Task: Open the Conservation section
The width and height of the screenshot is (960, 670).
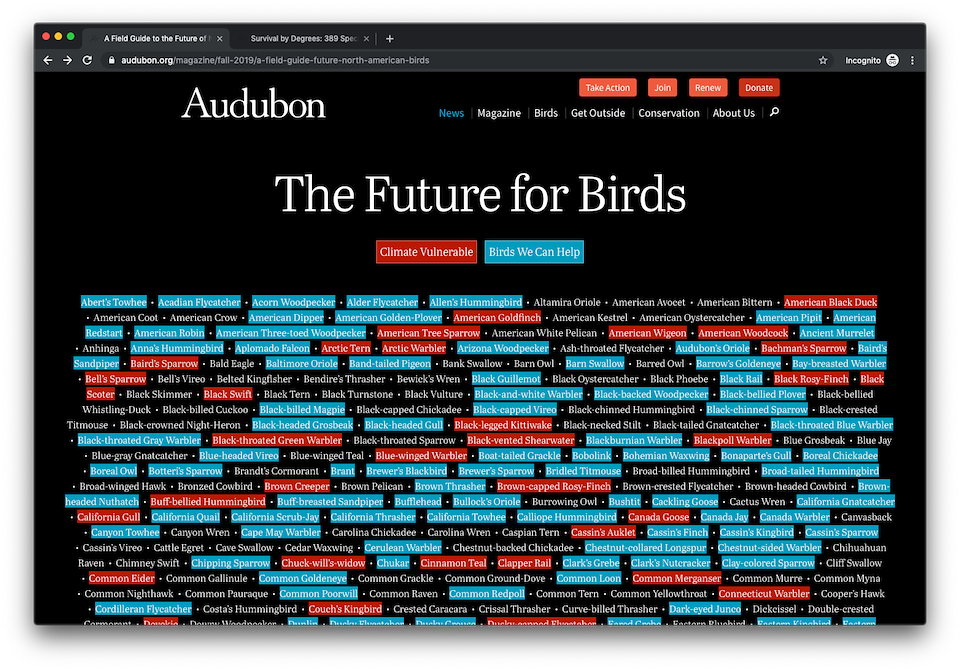Action: tap(669, 113)
